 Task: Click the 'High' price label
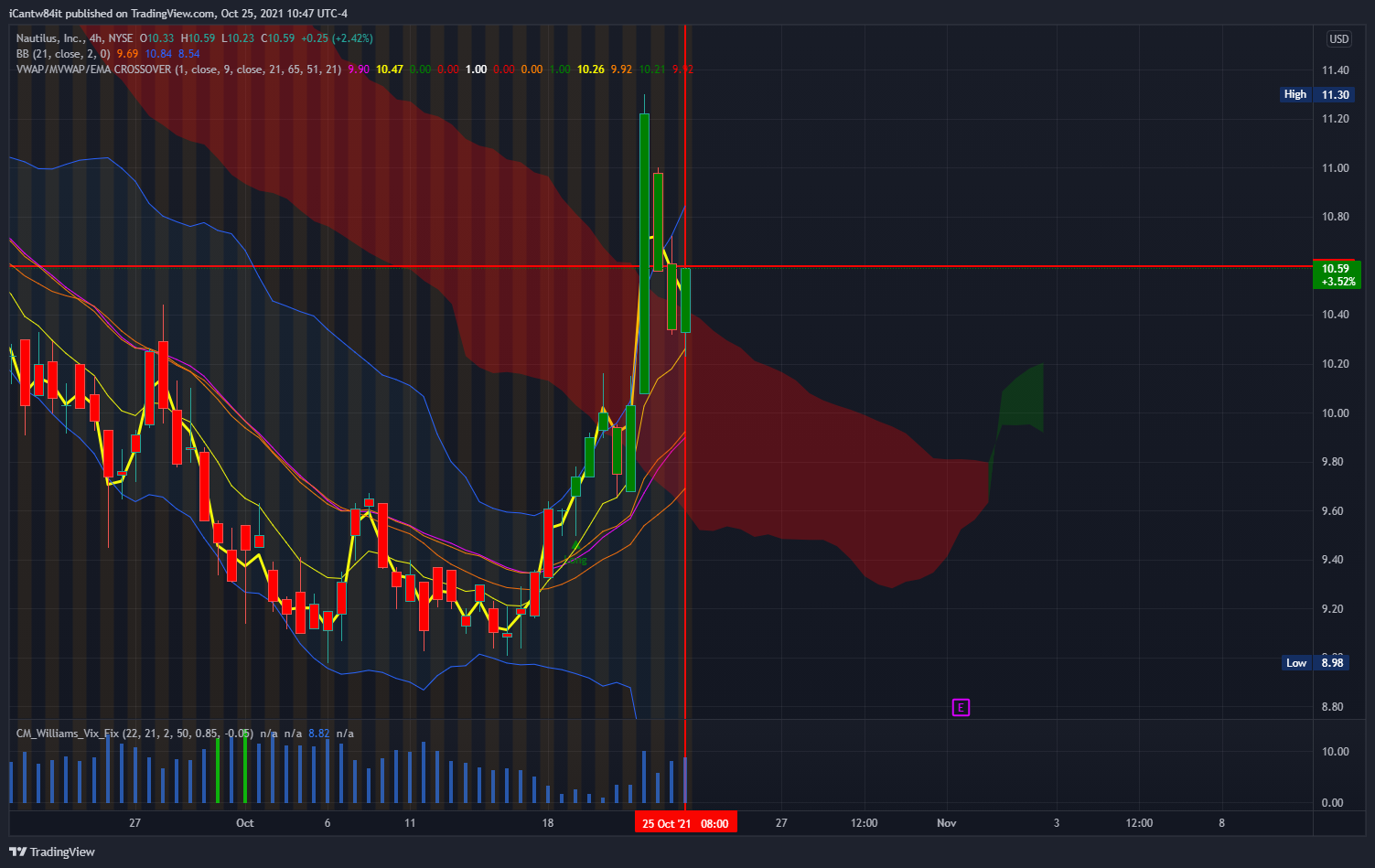(x=1295, y=94)
